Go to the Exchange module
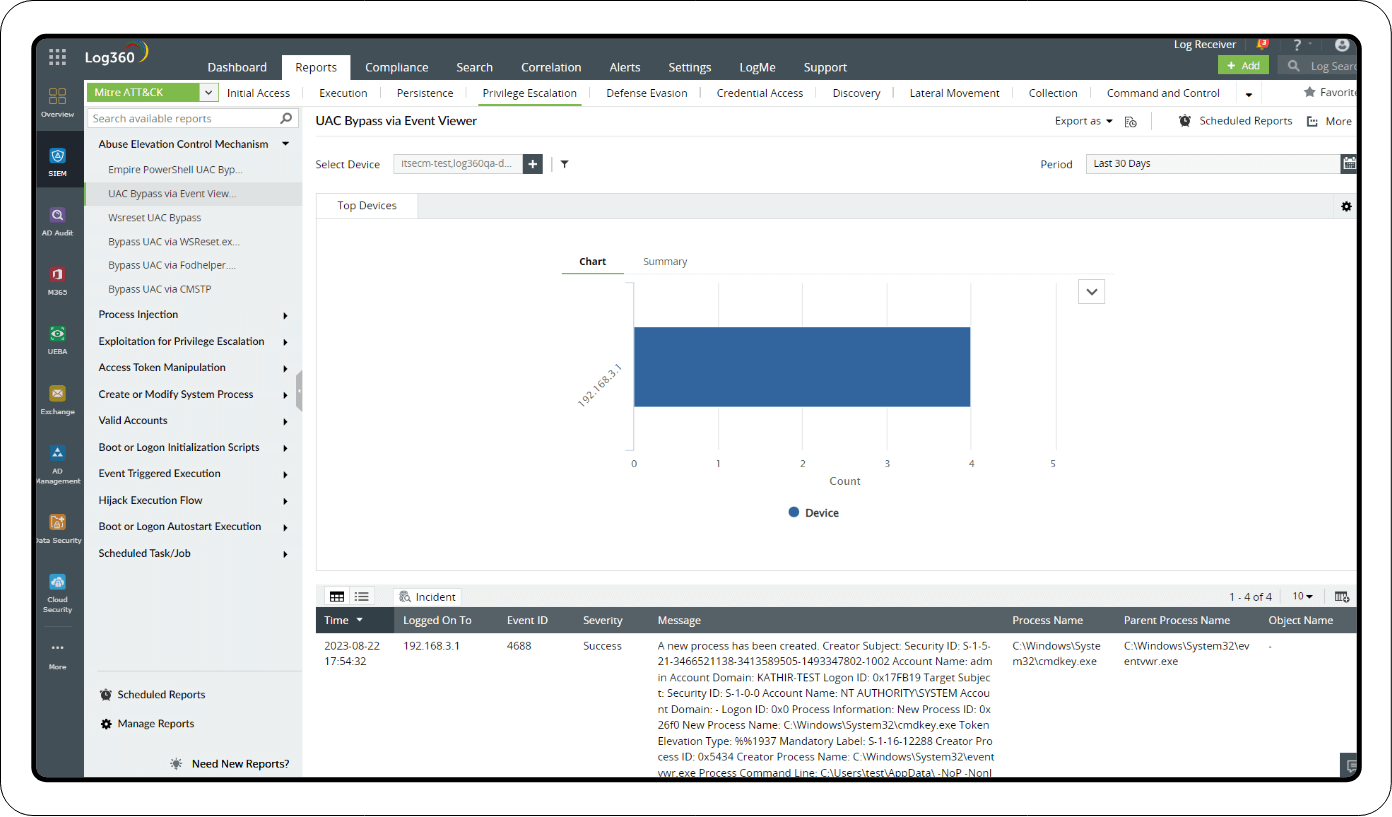The image size is (1392, 817). (x=57, y=400)
